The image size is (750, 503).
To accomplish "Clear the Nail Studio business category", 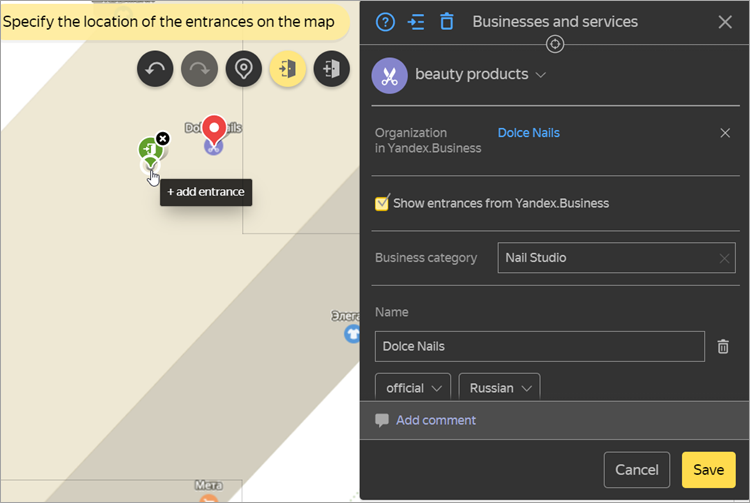I will [724, 258].
